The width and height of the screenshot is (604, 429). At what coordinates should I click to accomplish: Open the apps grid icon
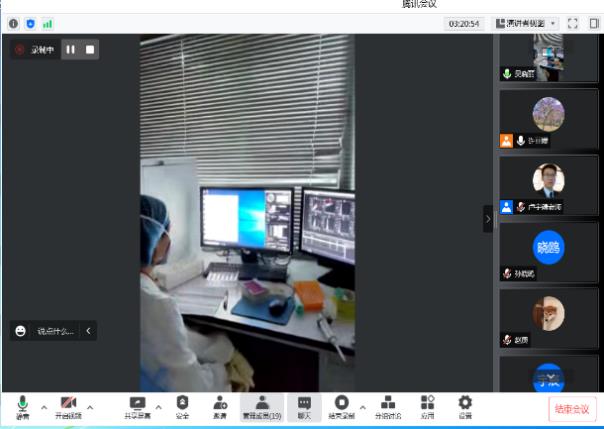[427, 405]
